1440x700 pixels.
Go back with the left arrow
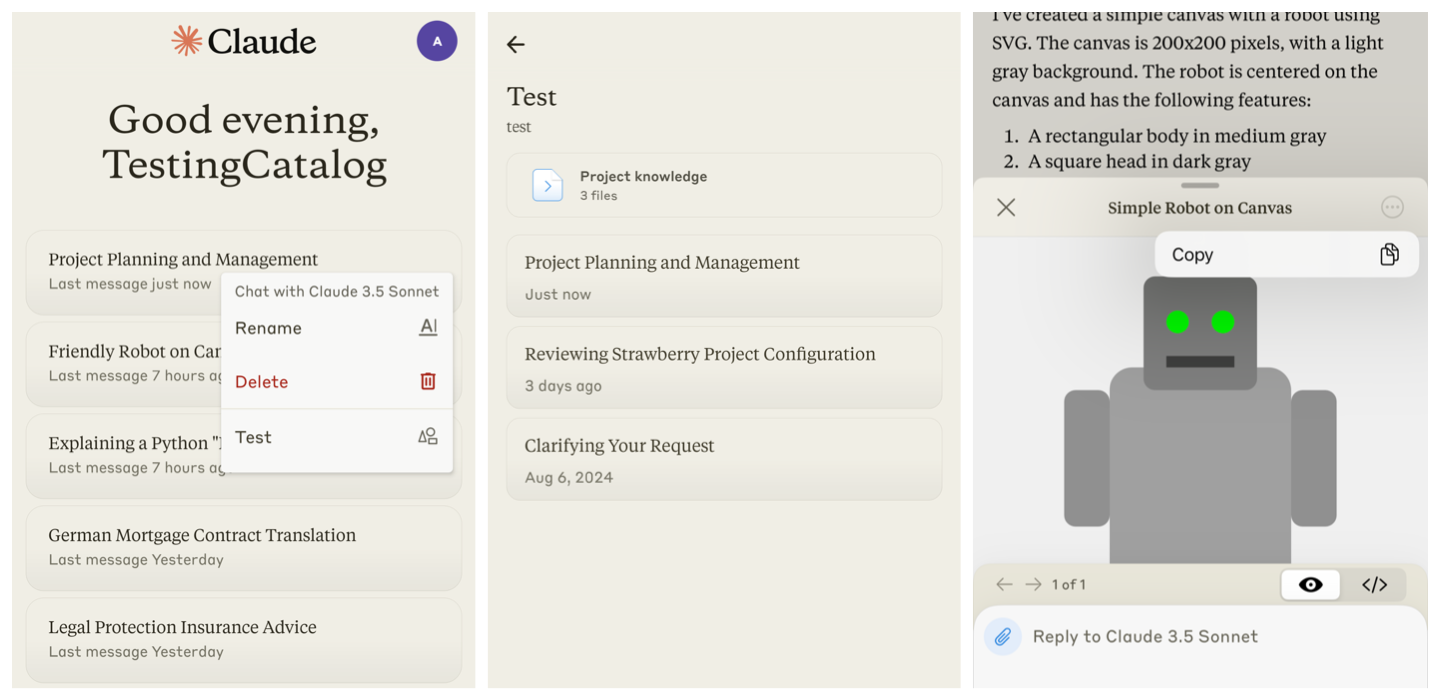click(516, 44)
